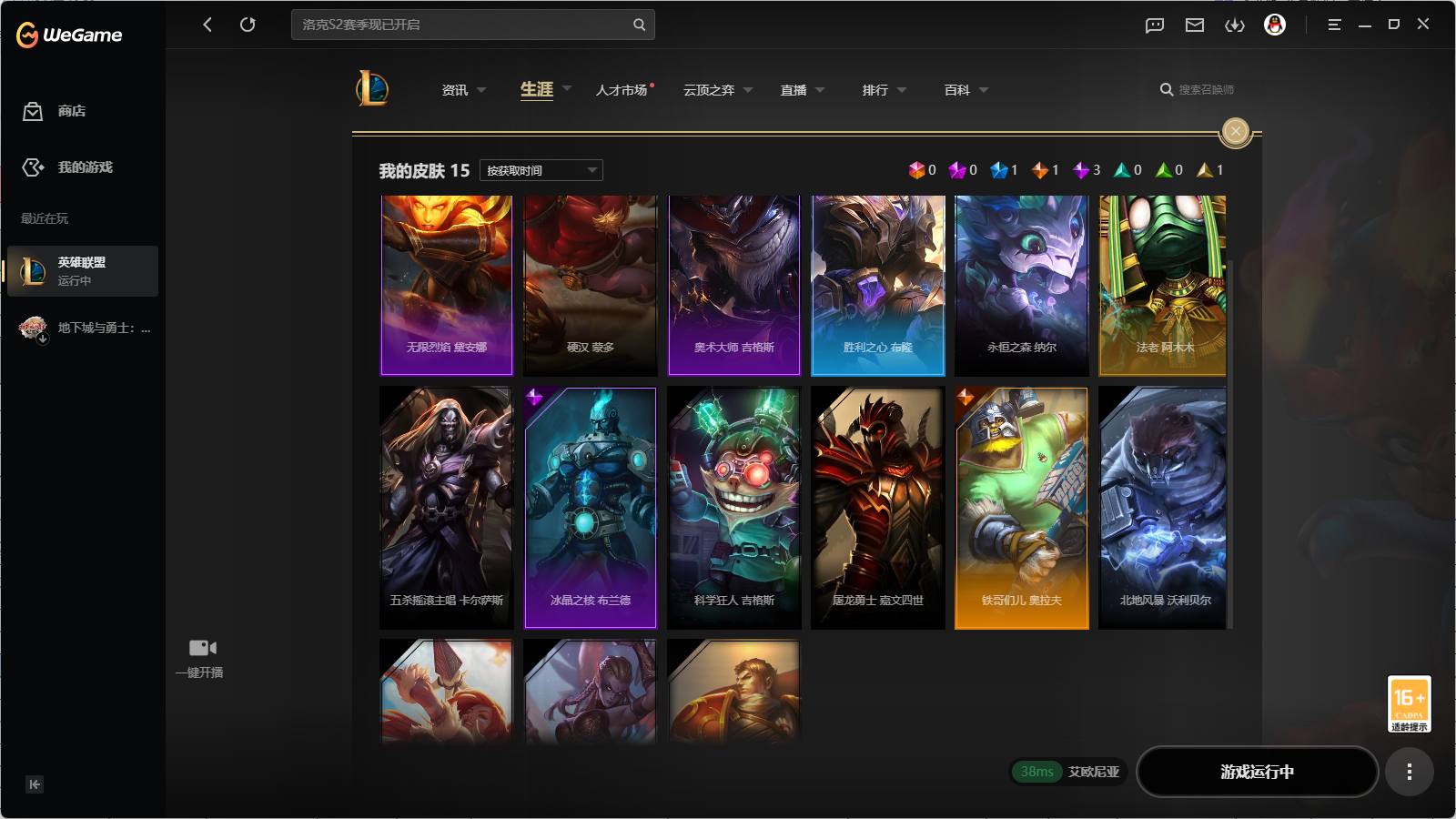Viewport: 1456px width, 819px height.
Task: Click the WeGame logo
Action: click(69, 35)
